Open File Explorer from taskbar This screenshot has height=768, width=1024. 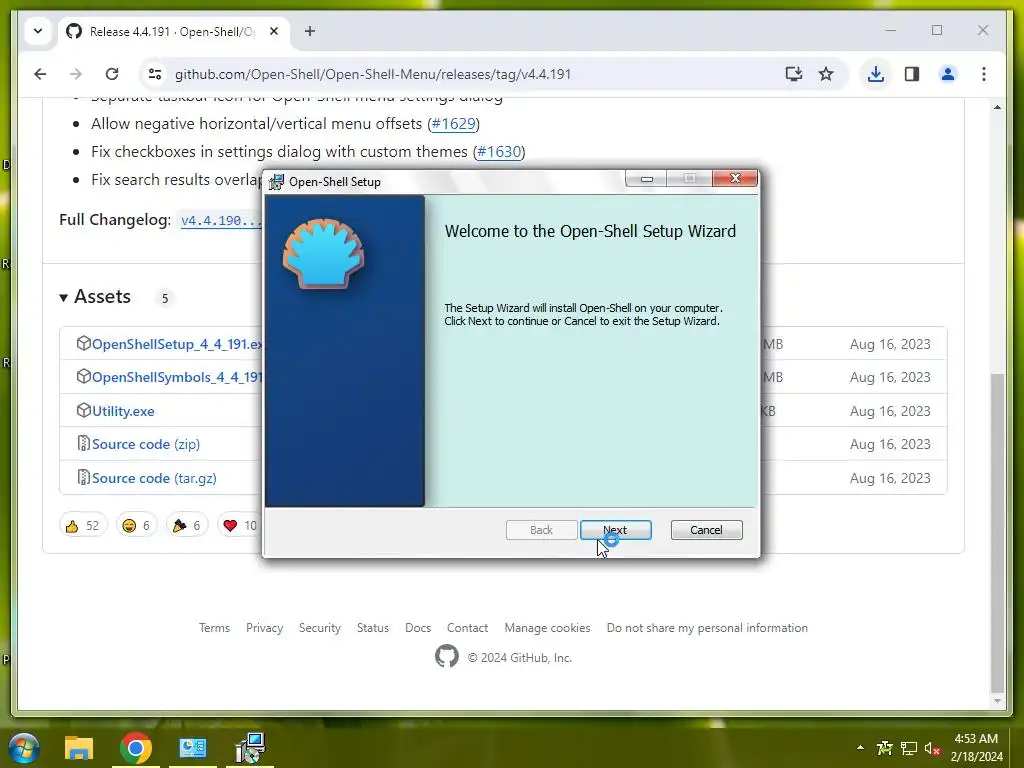79,748
